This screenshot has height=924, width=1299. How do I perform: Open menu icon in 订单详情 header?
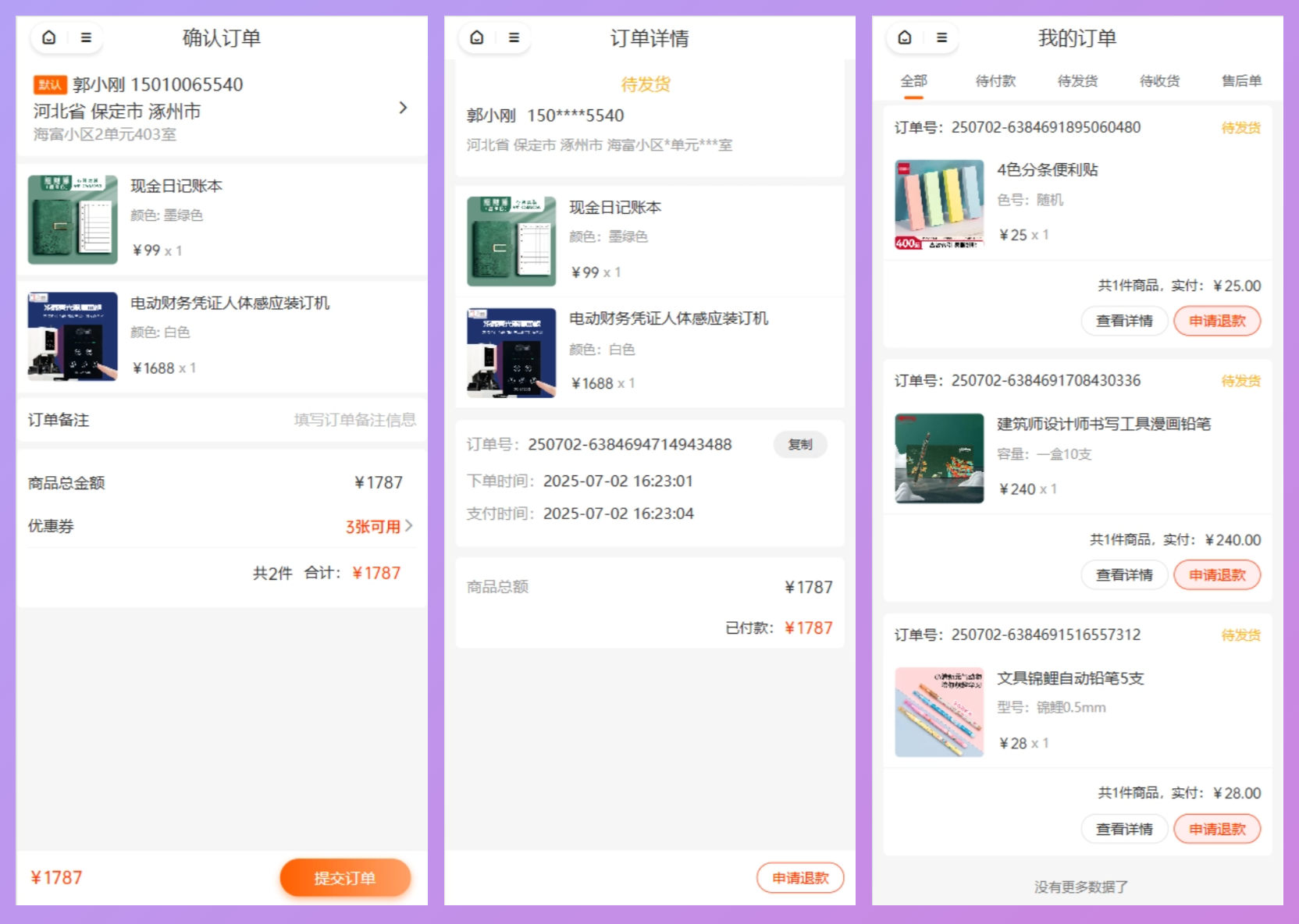click(x=514, y=37)
